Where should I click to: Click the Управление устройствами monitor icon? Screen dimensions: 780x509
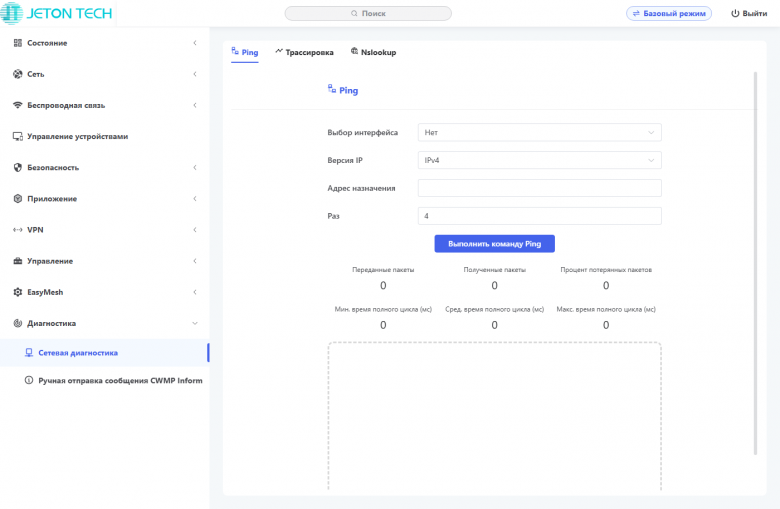tap(17, 136)
